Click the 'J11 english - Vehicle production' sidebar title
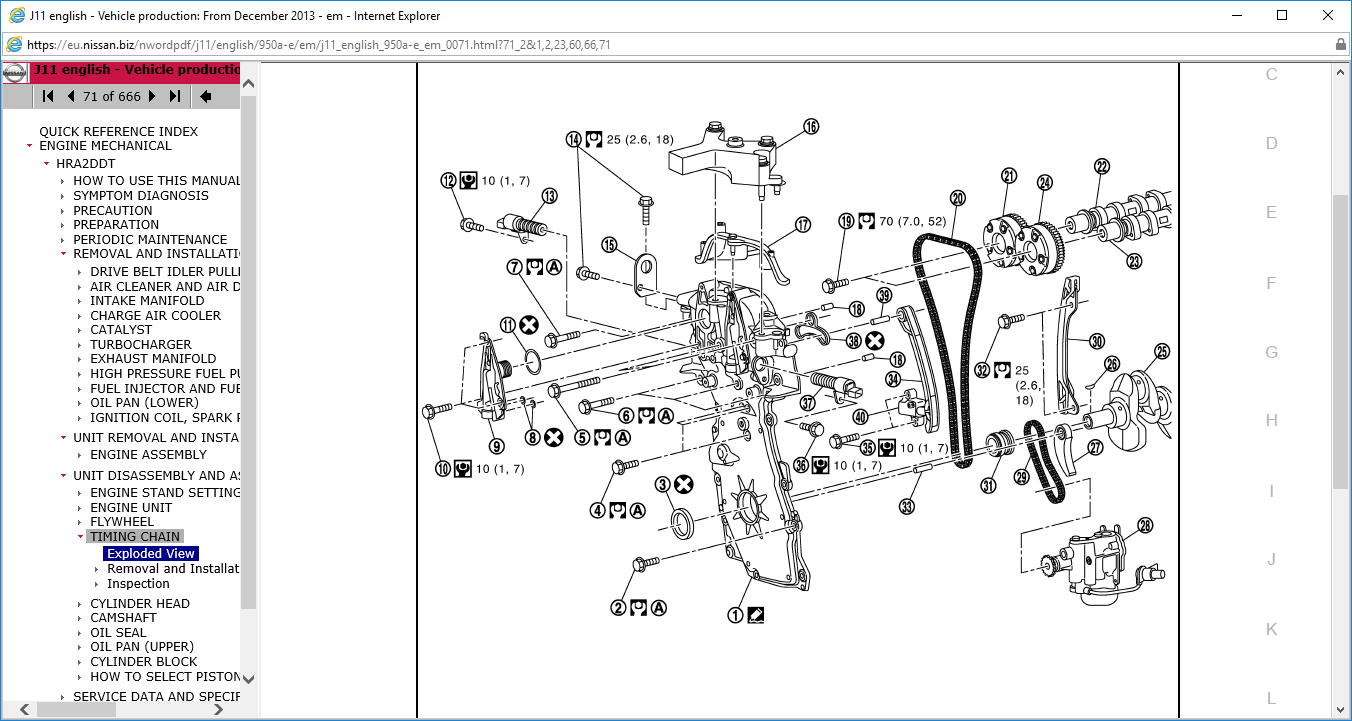 coord(136,70)
